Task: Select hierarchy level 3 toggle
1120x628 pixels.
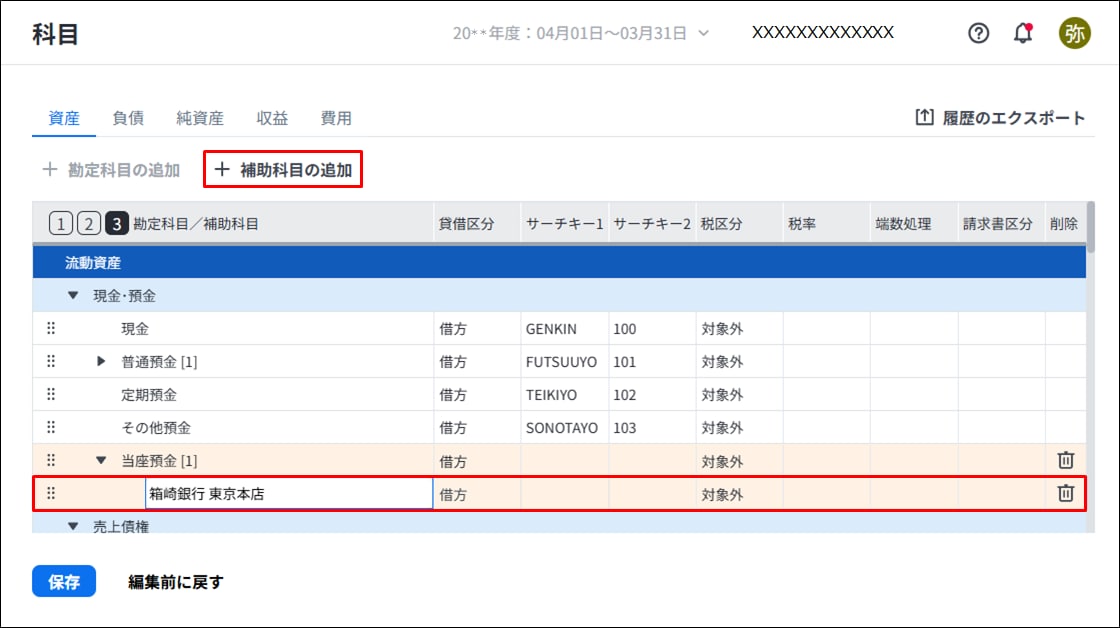Action: click(x=116, y=224)
